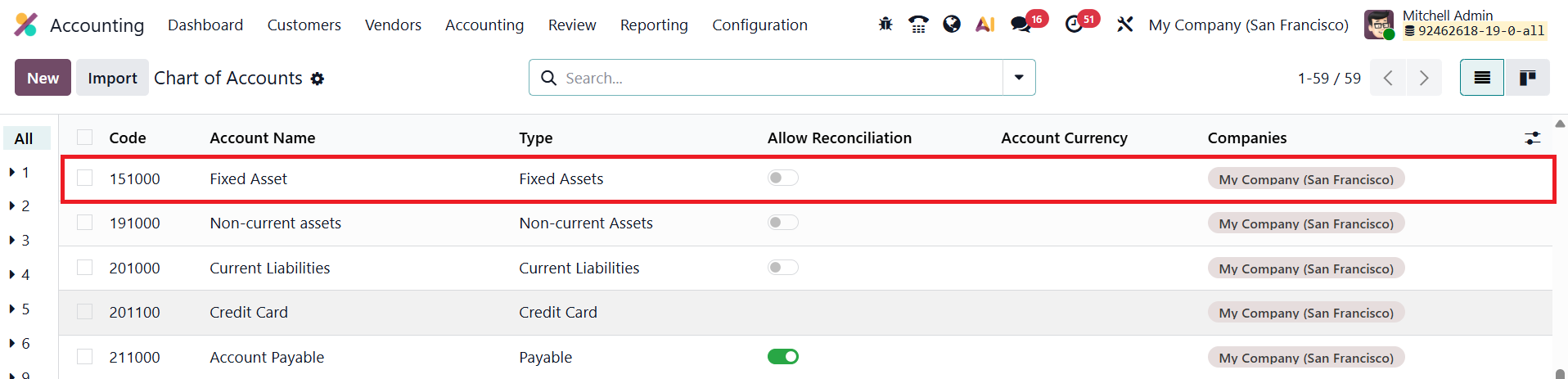Open the Configuration menu
Screen dimensions: 1568x379
759,25
